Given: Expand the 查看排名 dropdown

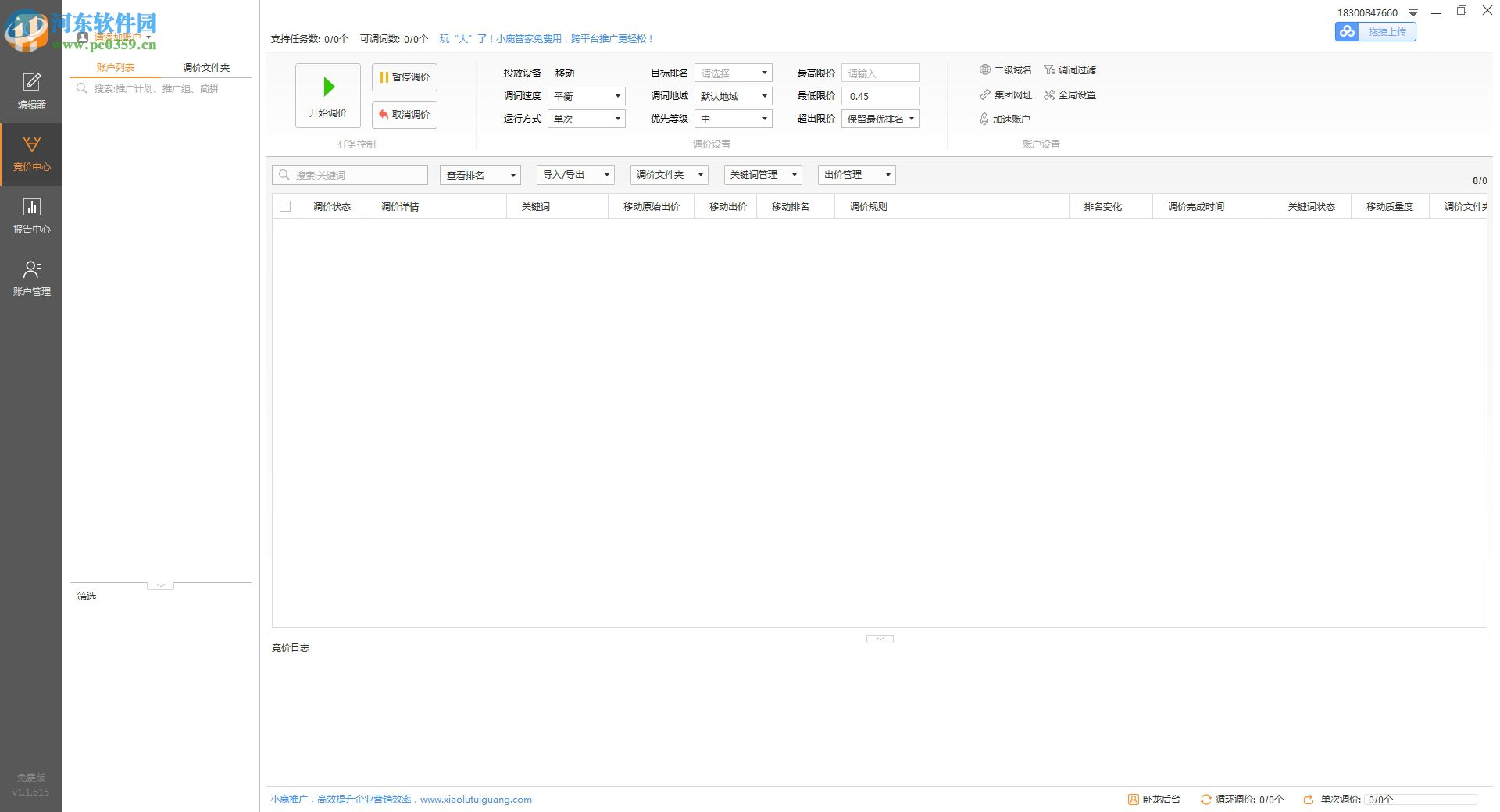Looking at the screenshot, I should (x=480, y=175).
